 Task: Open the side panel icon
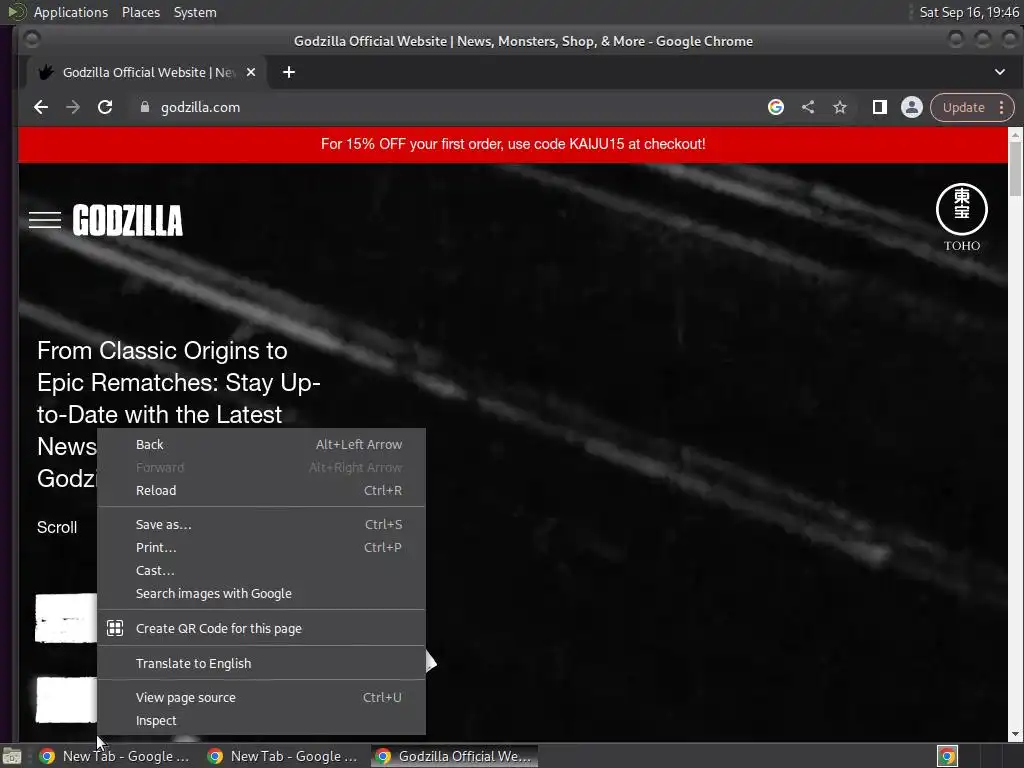[x=880, y=107]
